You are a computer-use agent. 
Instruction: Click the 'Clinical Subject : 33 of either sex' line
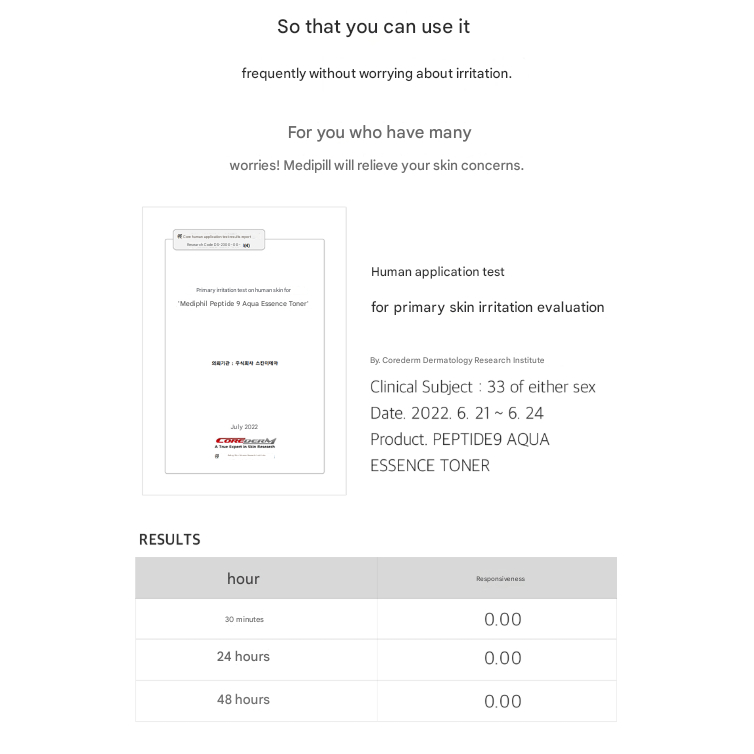(x=482, y=387)
